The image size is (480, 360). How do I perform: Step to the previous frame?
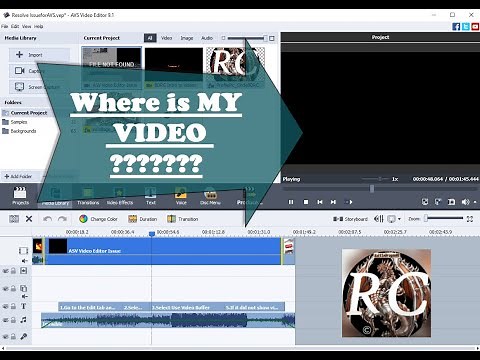(320, 202)
